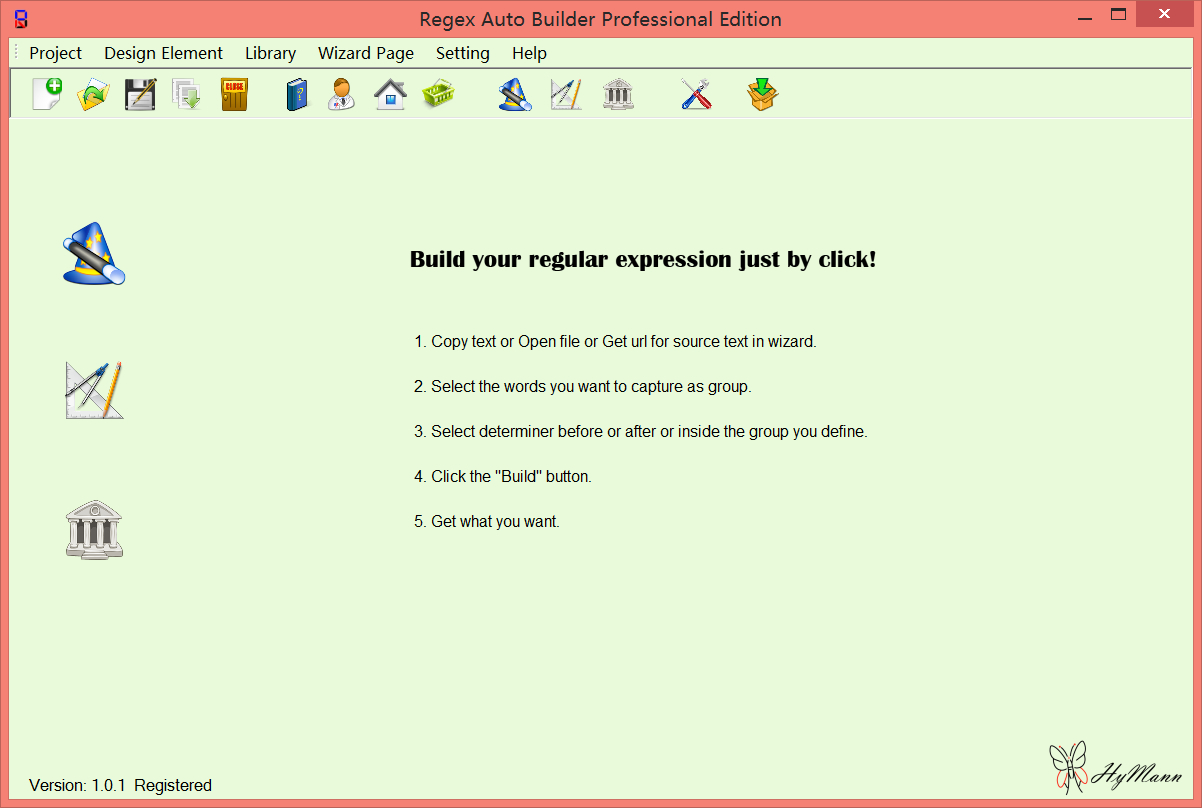Open the library building toolbar icon
The height and width of the screenshot is (808, 1202).
tap(618, 95)
